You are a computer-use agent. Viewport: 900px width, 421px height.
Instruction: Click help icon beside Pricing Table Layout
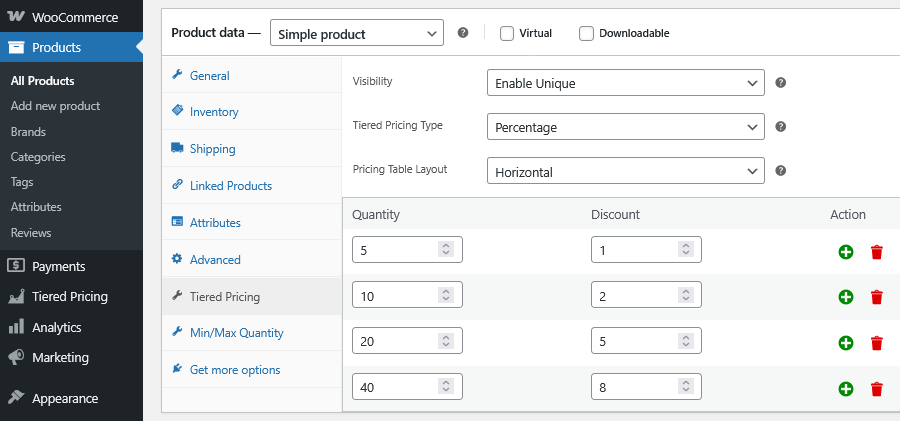click(781, 171)
